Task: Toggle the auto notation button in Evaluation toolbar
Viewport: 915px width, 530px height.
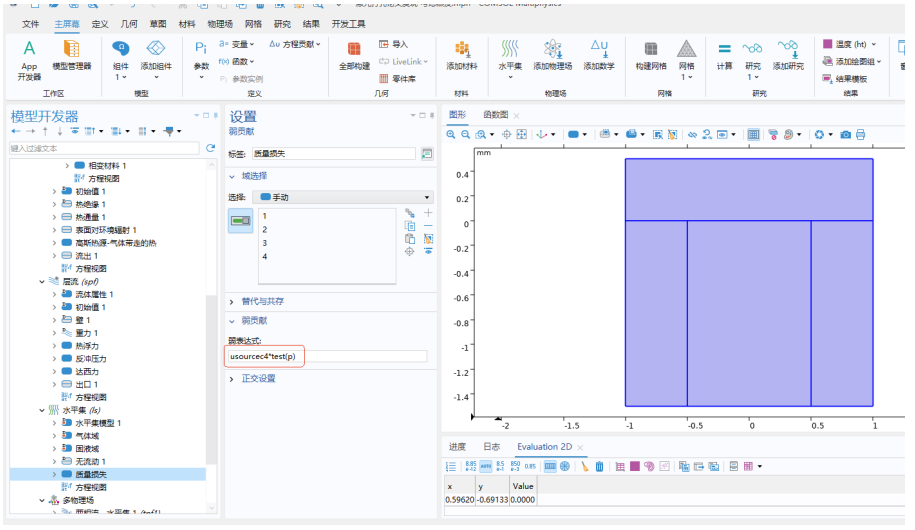Action: coord(486,466)
